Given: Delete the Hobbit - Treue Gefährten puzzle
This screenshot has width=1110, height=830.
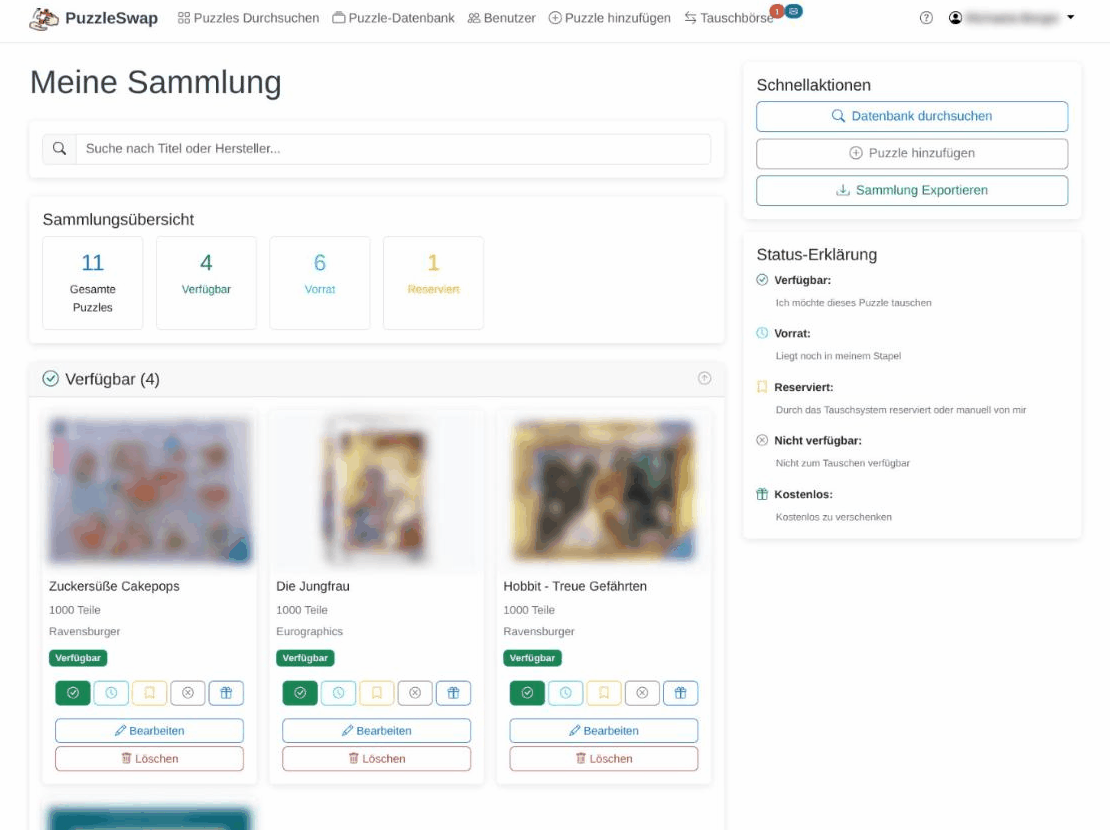Looking at the screenshot, I should coord(603,759).
